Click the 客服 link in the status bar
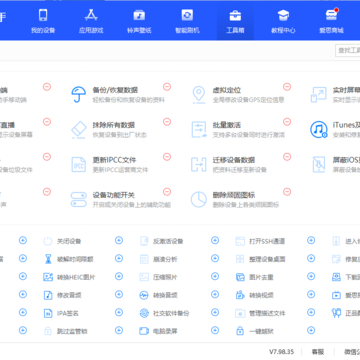 (318, 352)
